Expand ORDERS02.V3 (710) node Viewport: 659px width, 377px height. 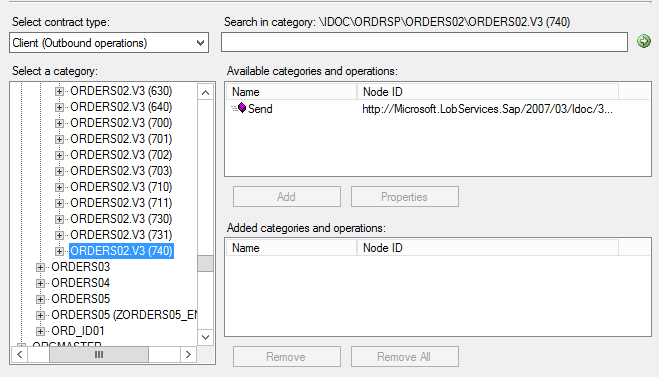(59, 187)
